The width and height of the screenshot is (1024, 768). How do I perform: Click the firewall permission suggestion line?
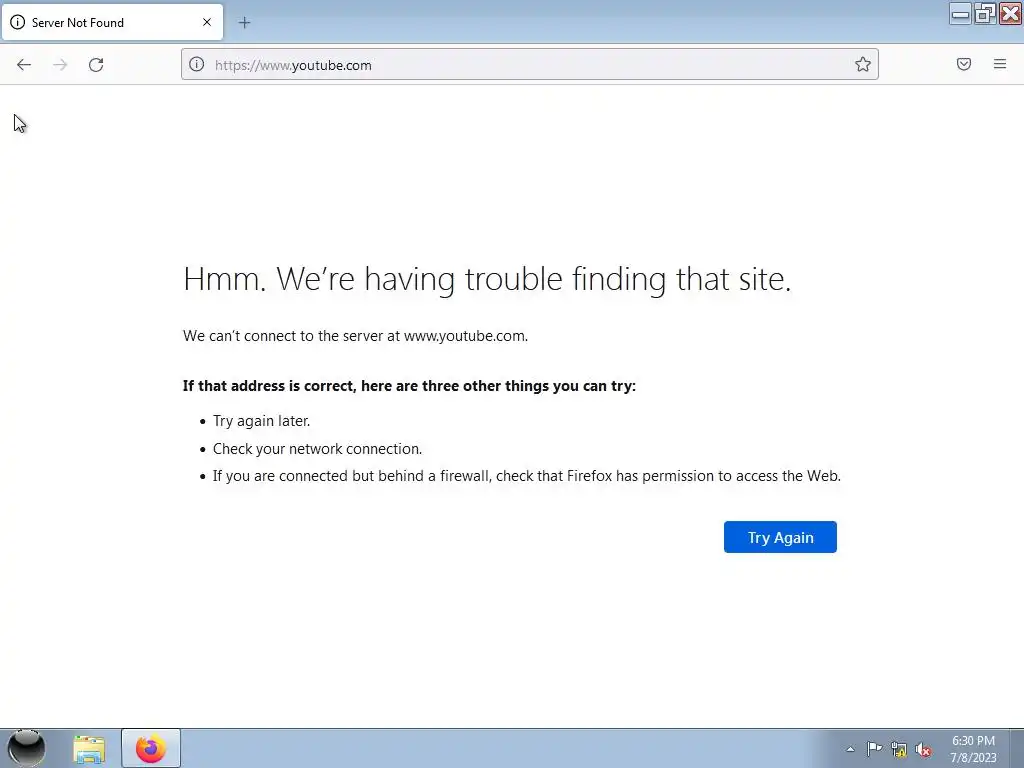coord(526,476)
